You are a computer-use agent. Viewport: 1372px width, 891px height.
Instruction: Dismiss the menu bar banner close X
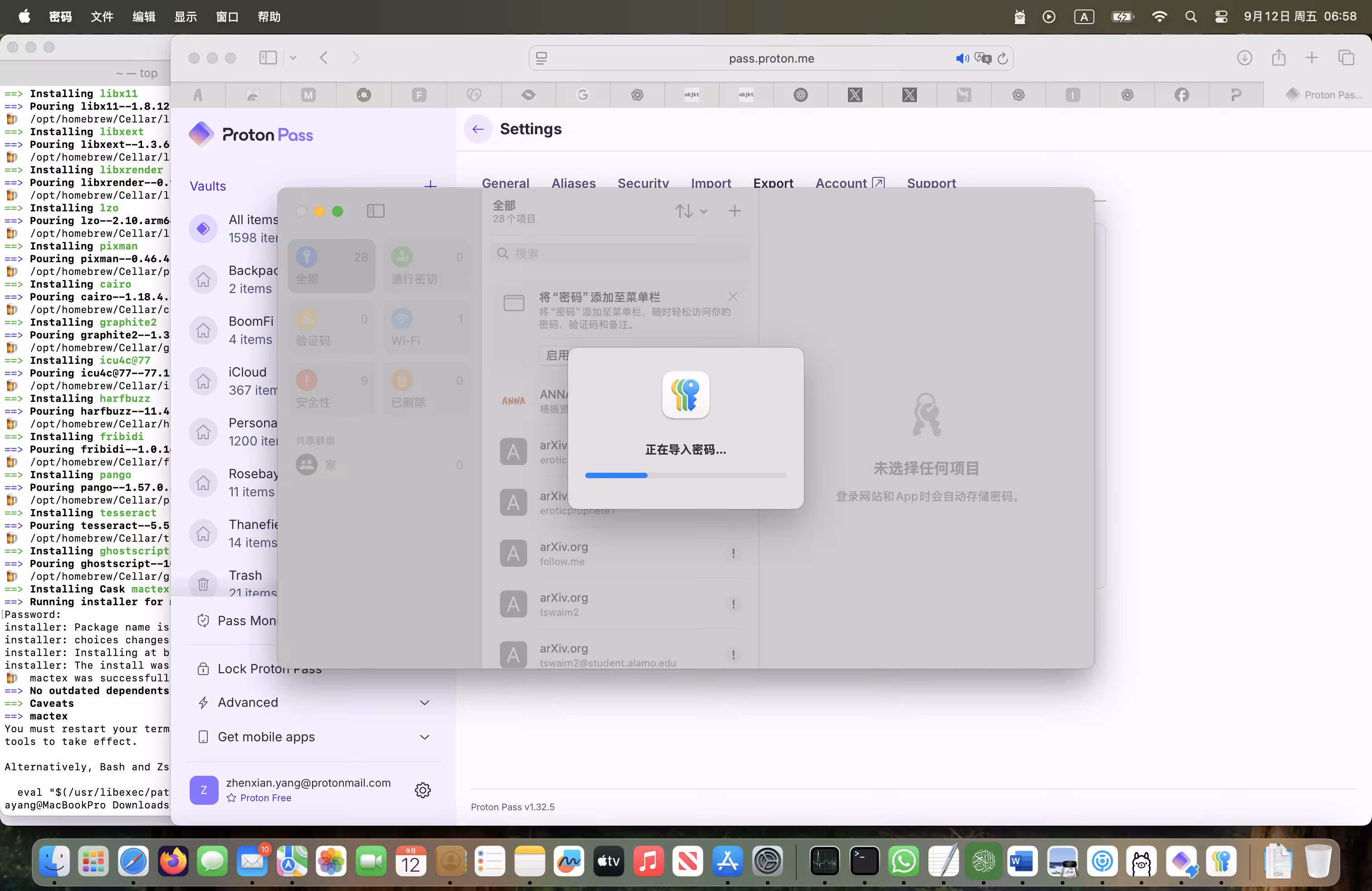(x=733, y=296)
